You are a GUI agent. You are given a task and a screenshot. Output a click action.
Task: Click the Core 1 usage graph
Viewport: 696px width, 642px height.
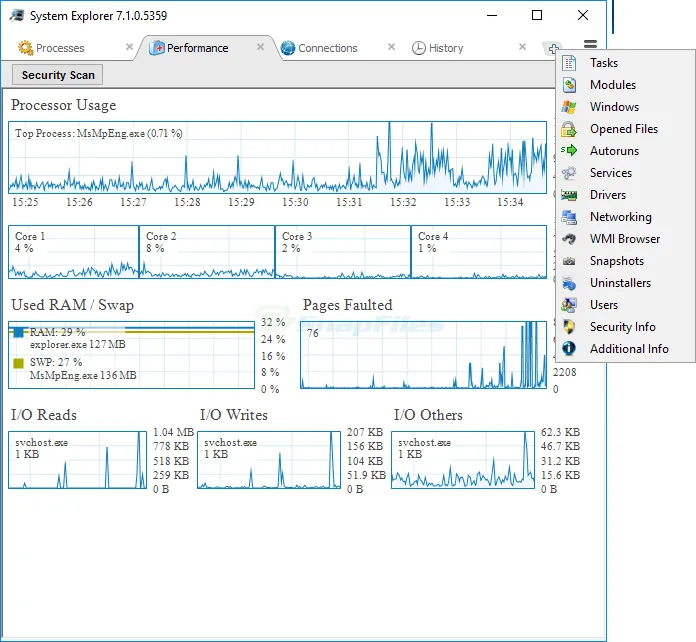(74, 252)
